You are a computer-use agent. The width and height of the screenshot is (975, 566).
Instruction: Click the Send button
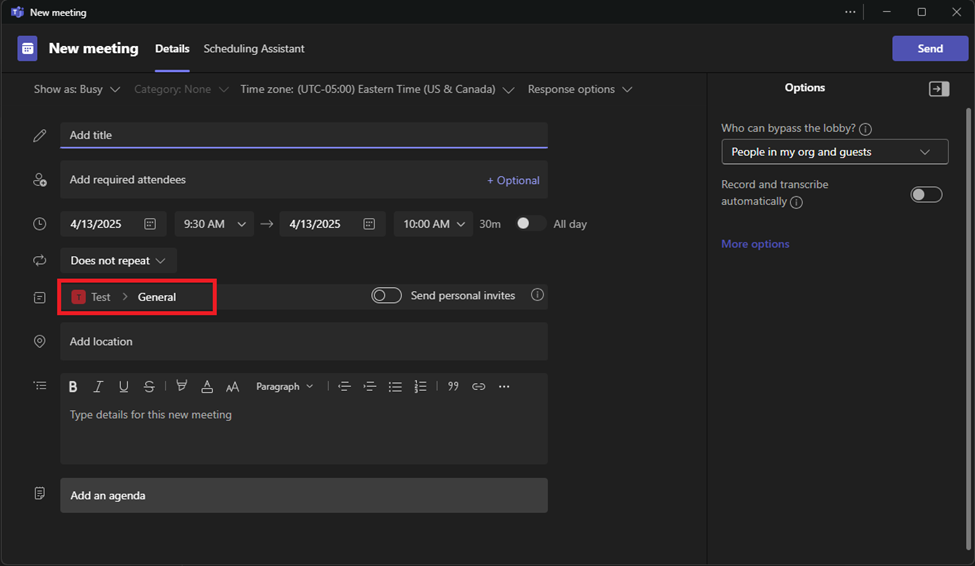(930, 49)
